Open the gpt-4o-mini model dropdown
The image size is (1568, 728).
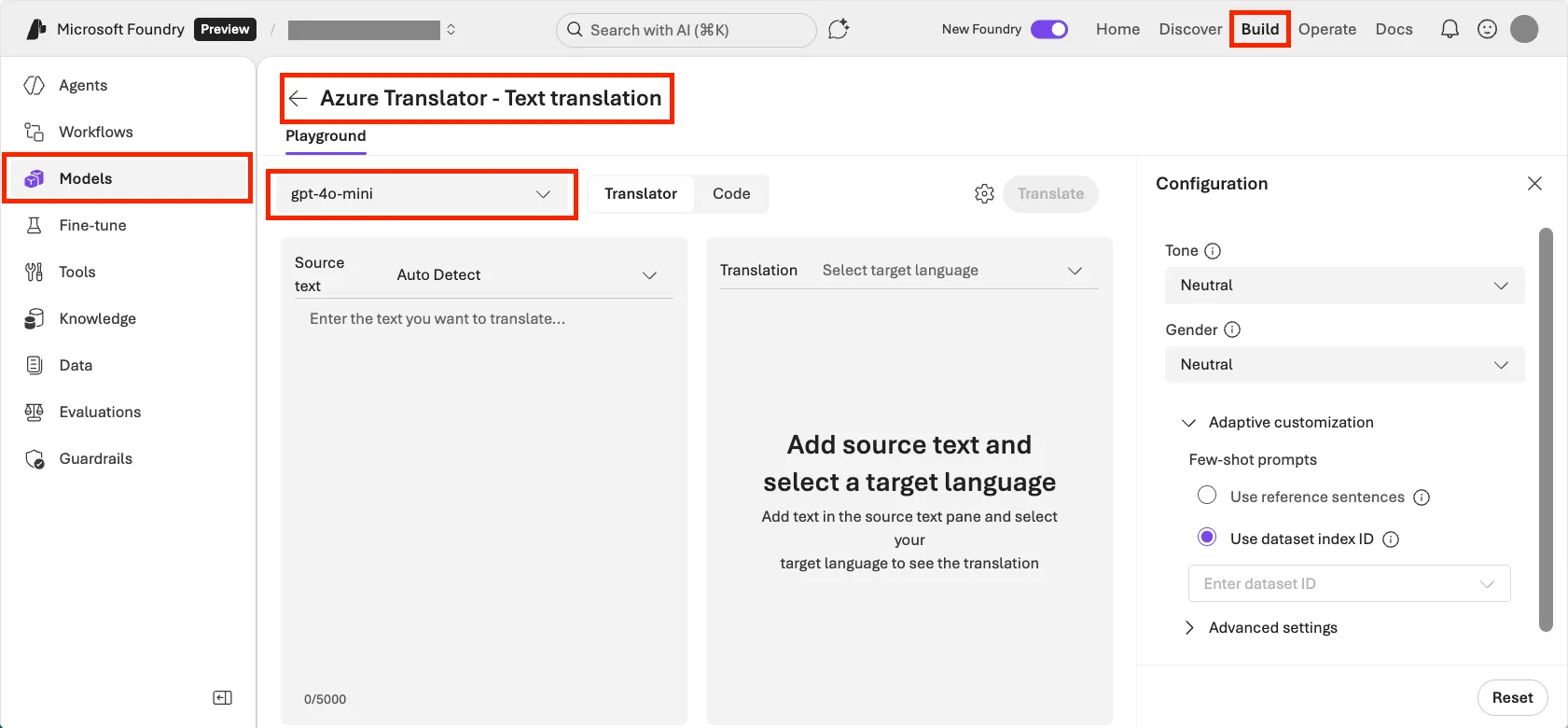pos(422,194)
